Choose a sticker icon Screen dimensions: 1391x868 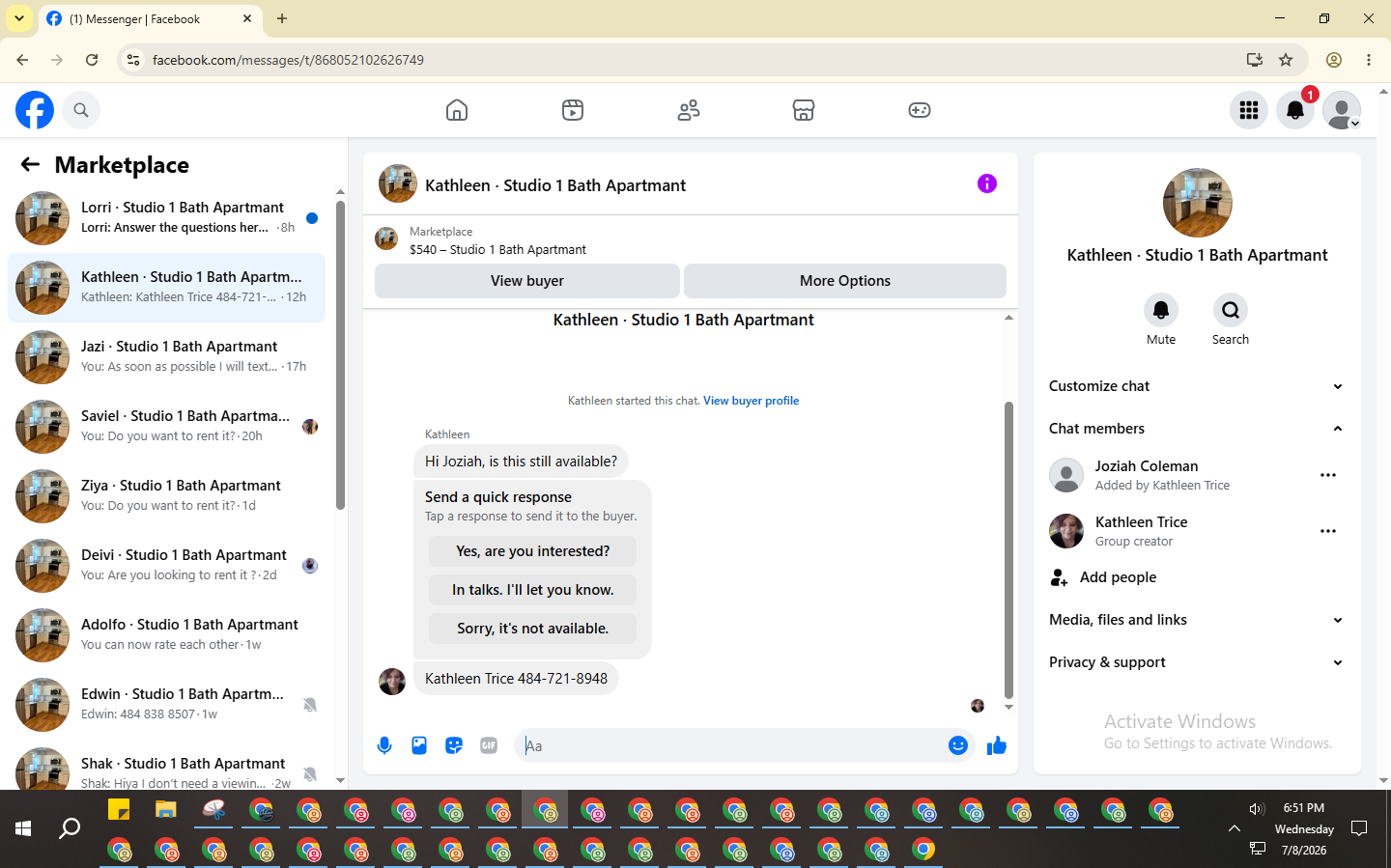(x=454, y=745)
